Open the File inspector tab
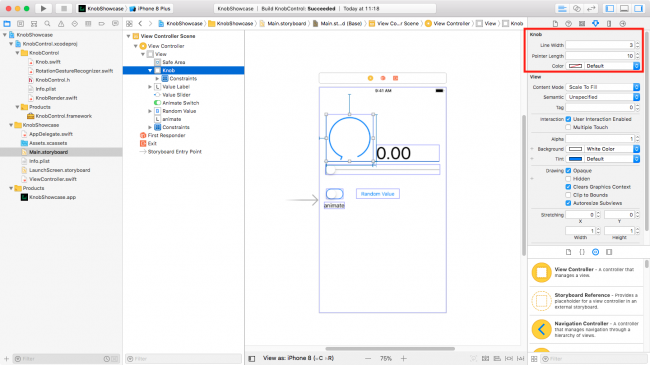Viewport: 650px width, 365px height. [555, 24]
